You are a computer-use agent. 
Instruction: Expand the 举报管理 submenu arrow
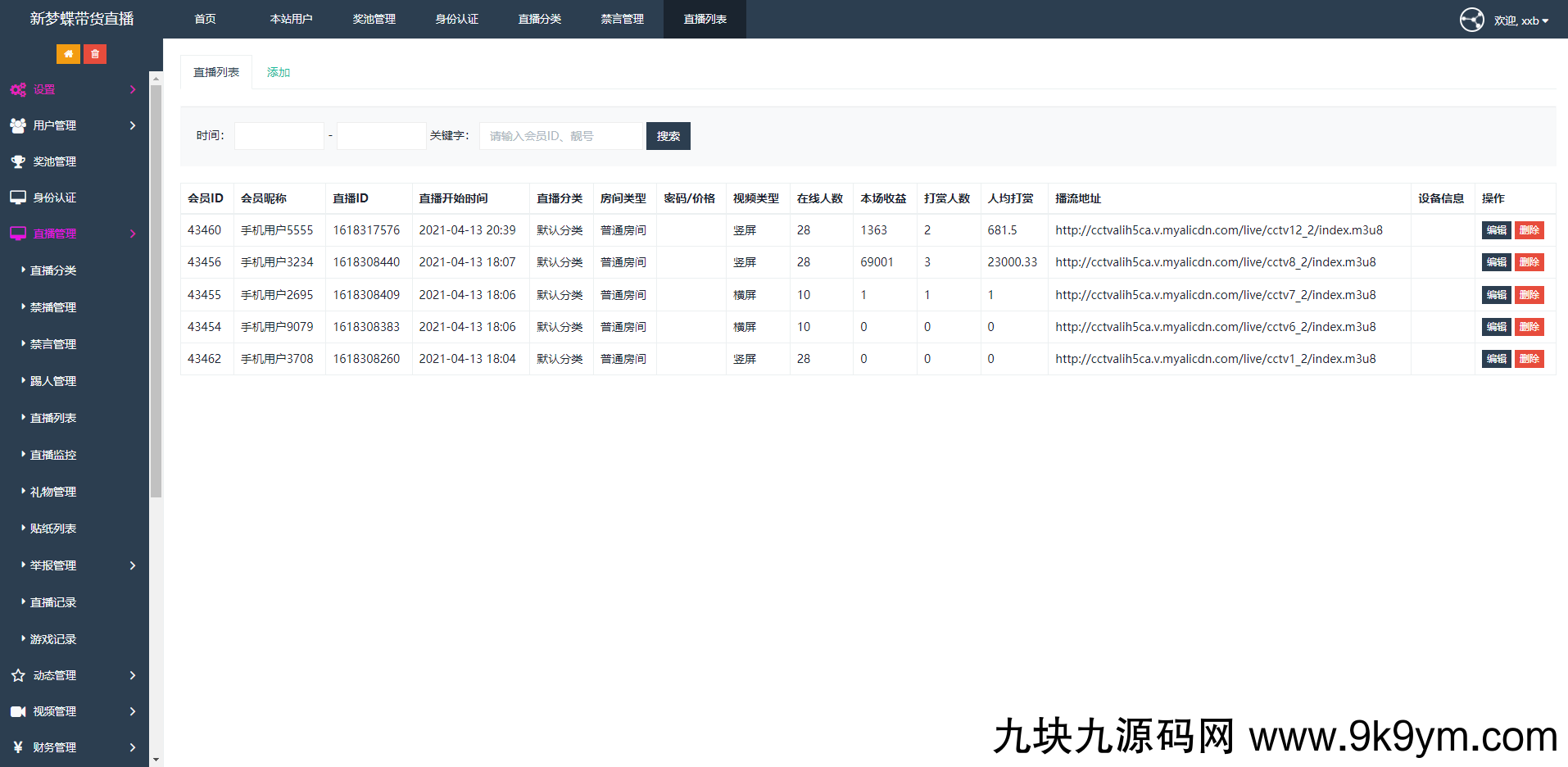[133, 565]
